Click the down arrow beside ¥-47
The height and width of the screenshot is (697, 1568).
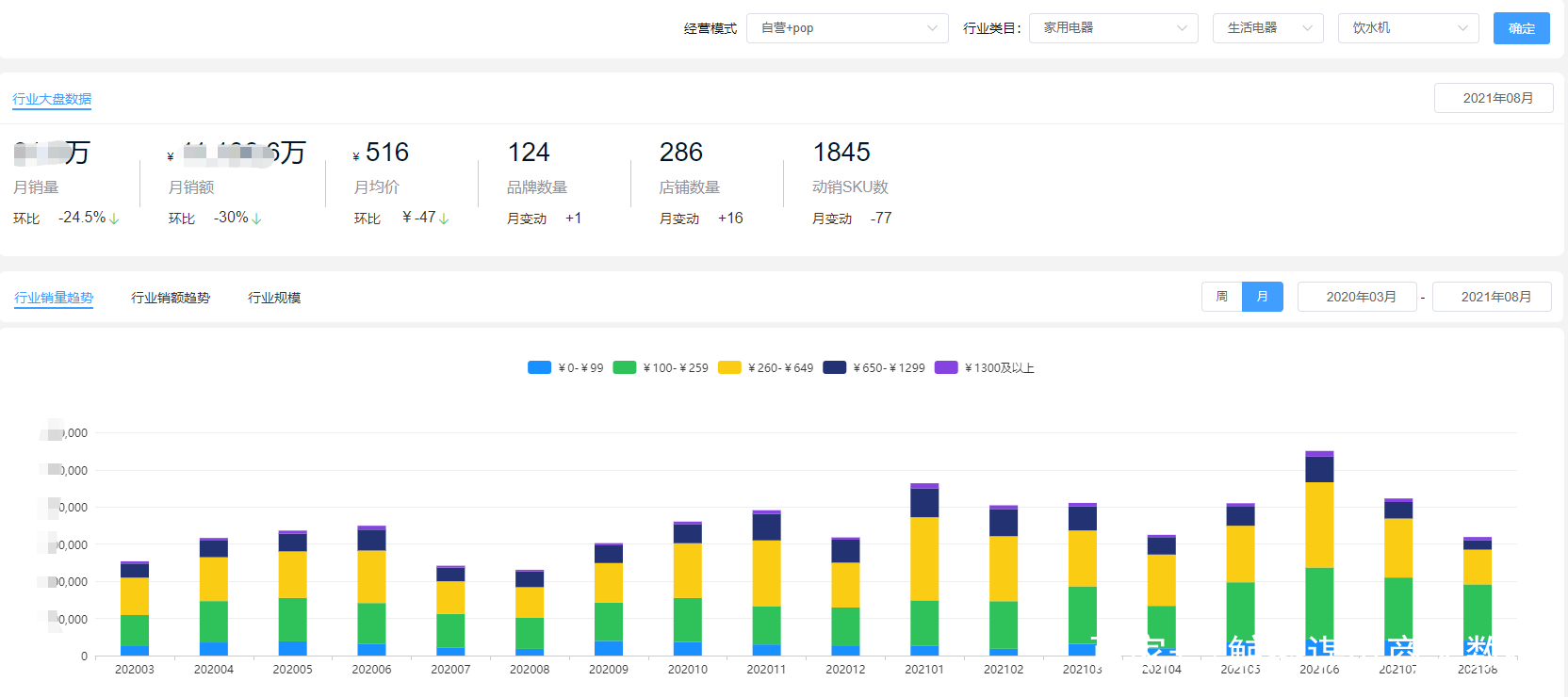[444, 219]
